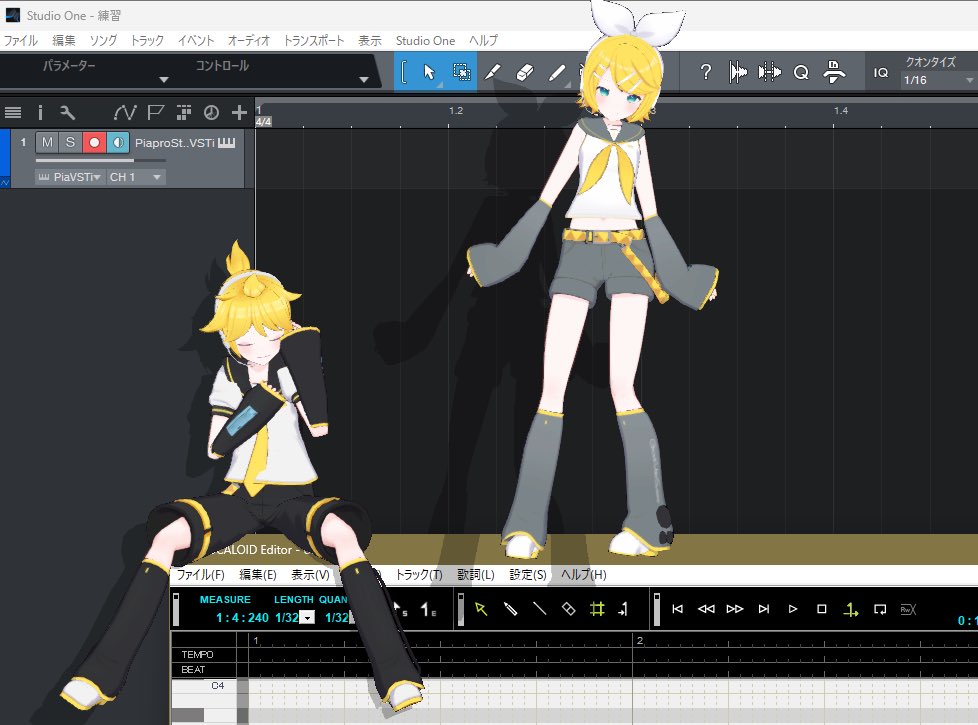Viewport: 978px width, 725px height.
Task: Solo track 1 with S button
Action: pos(70,142)
